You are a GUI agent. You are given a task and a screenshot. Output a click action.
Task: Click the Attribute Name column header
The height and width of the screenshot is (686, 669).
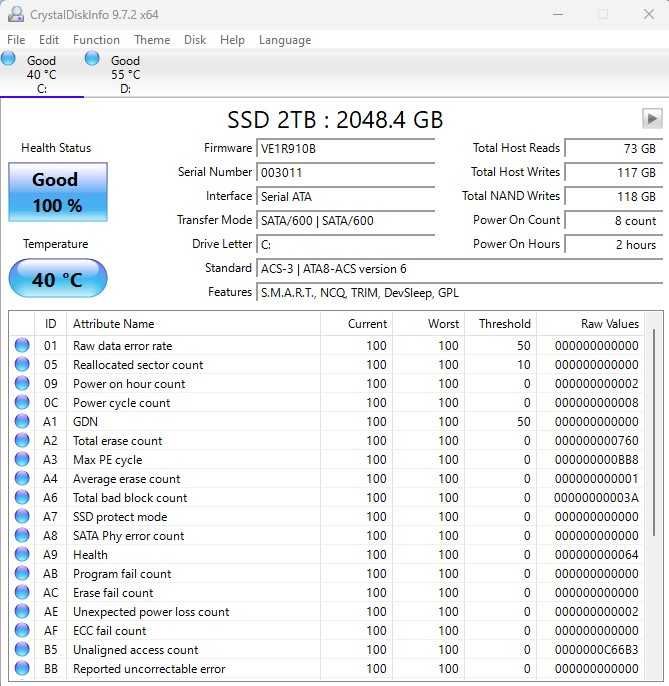click(x=193, y=324)
